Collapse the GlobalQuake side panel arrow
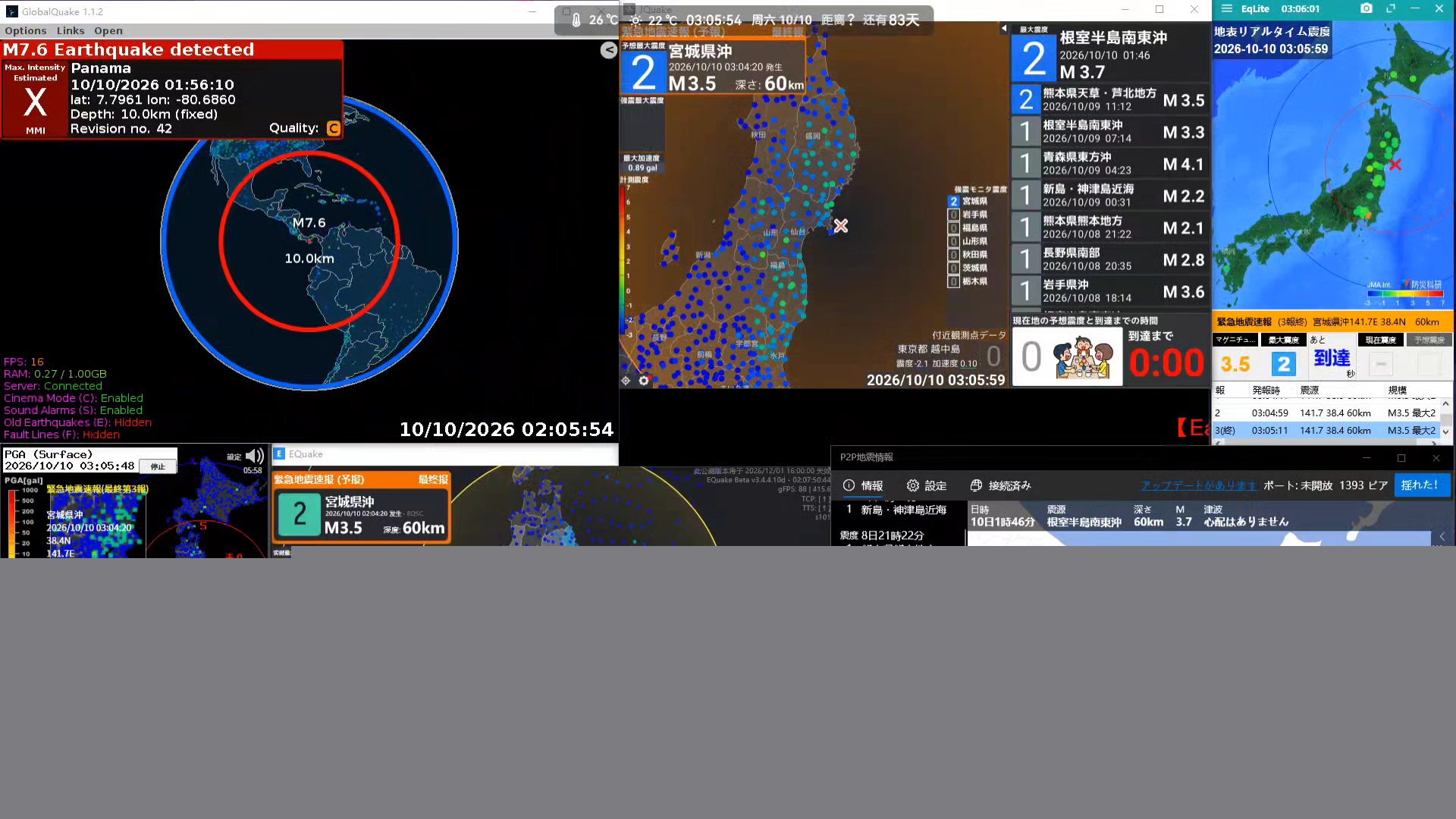The width and height of the screenshot is (1456, 819). (609, 50)
